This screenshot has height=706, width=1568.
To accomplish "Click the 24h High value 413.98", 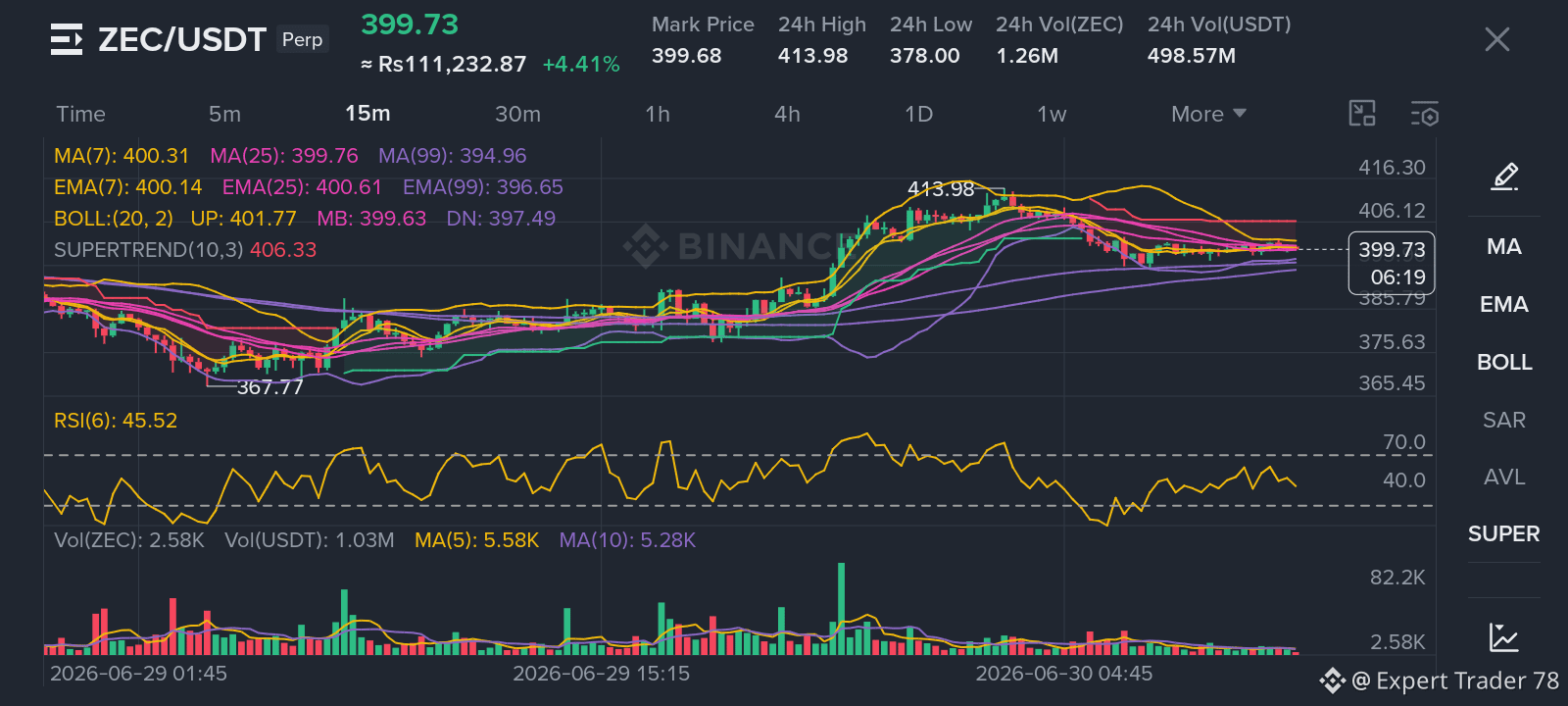I will click(812, 56).
